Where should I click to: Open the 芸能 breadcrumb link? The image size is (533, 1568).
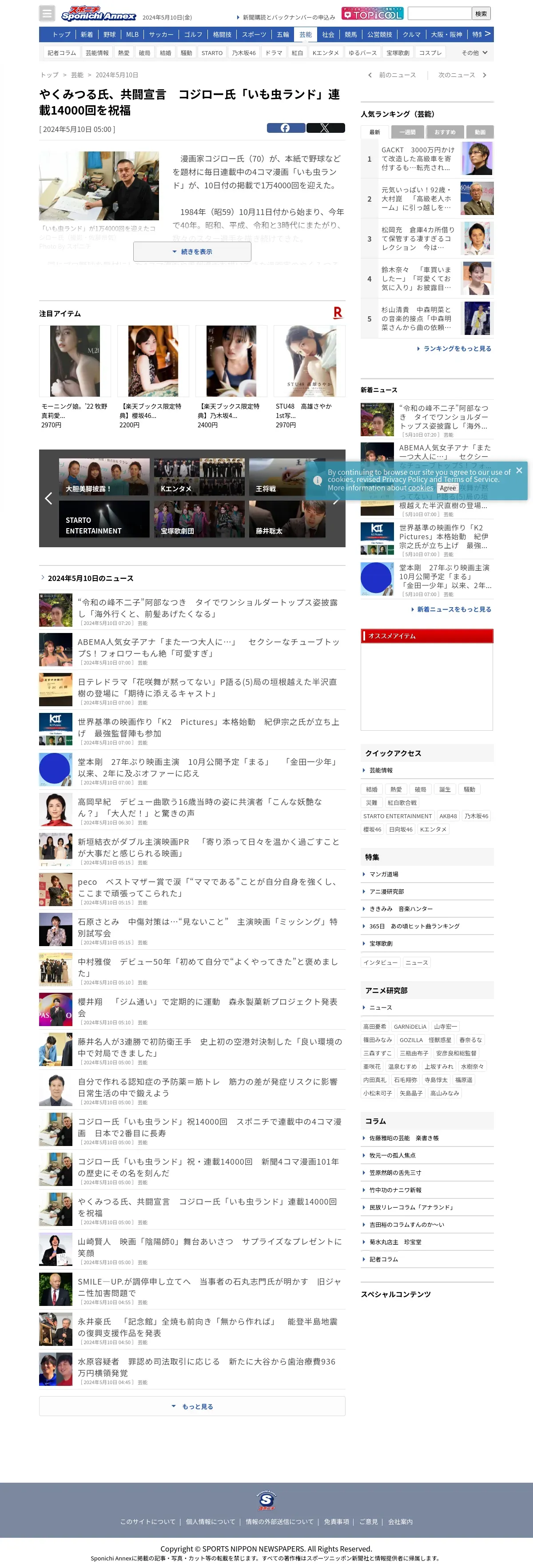[x=77, y=75]
